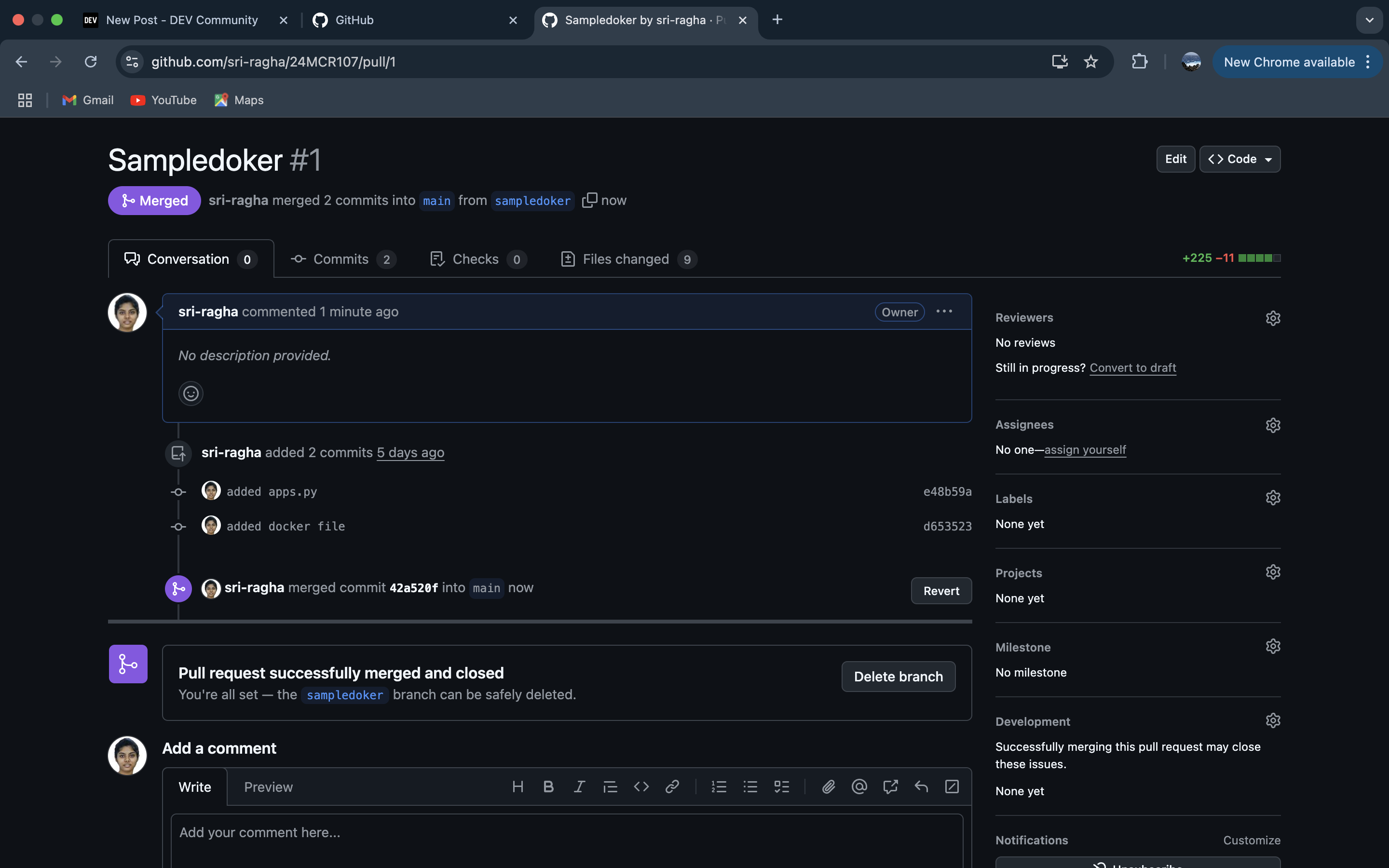Install app icon in address bar
Screen dimensions: 1389x868
coord(1060,61)
